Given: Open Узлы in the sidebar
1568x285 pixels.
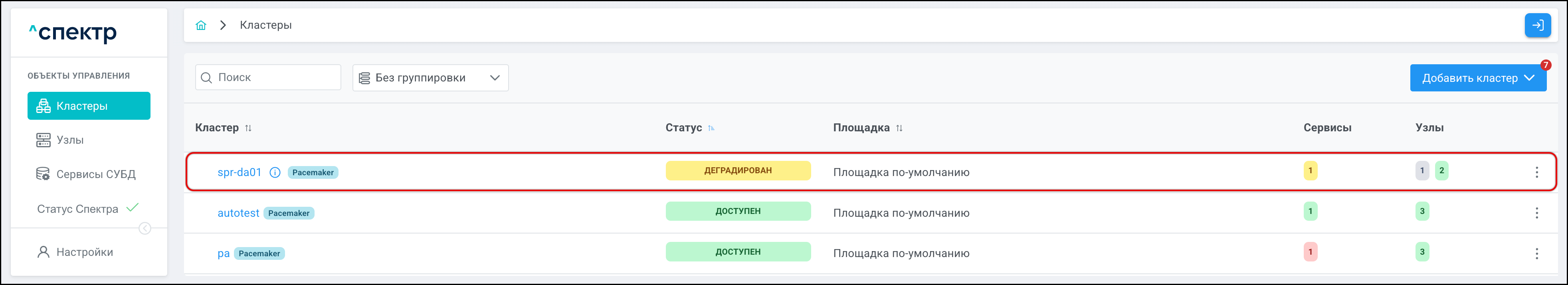Looking at the screenshot, I should point(70,140).
